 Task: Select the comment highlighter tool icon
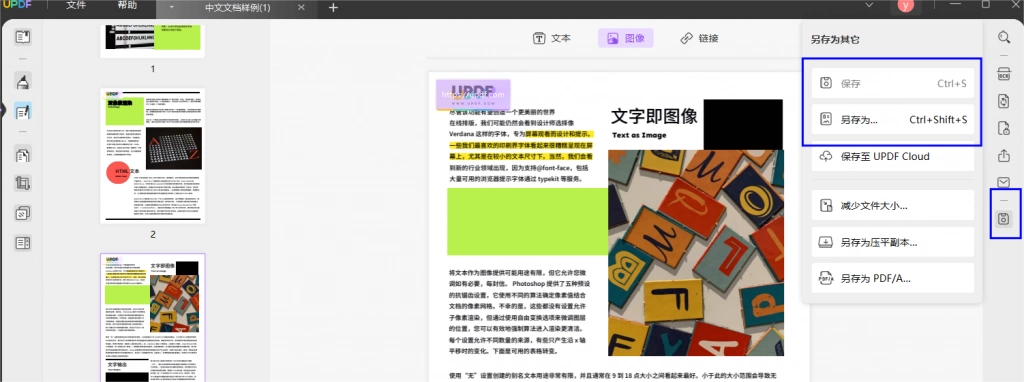[23, 82]
